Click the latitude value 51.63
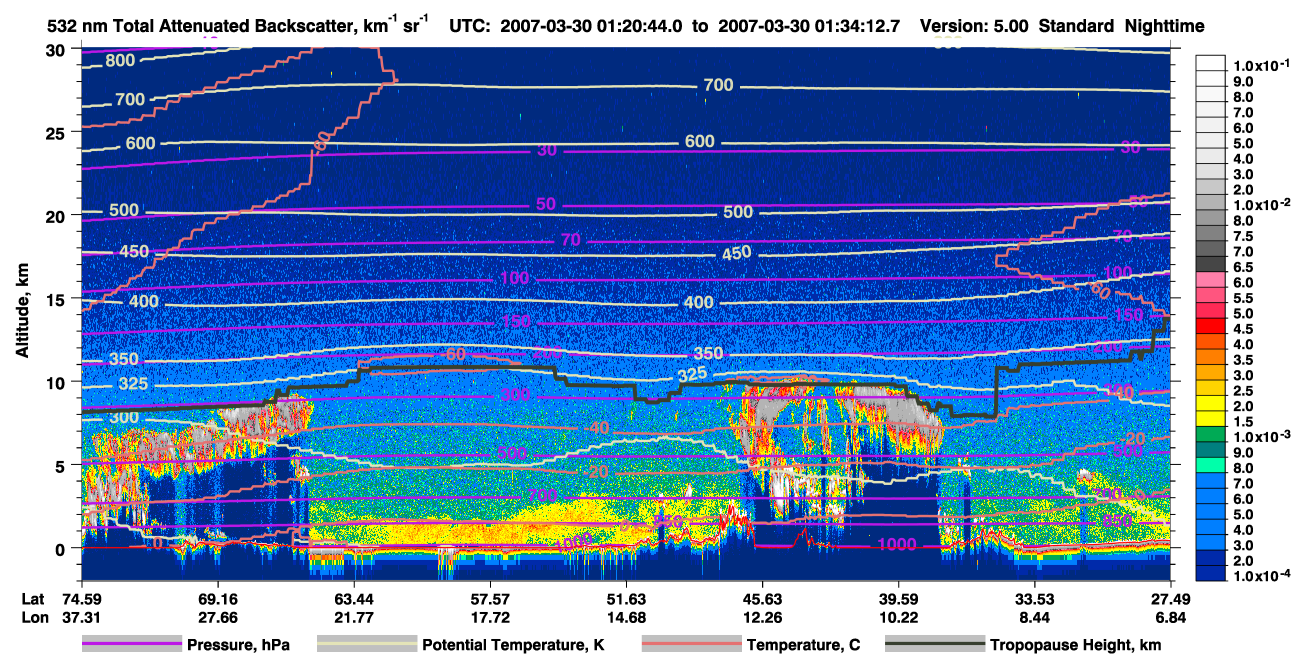This screenshot has width=1300, height=667. [626, 599]
